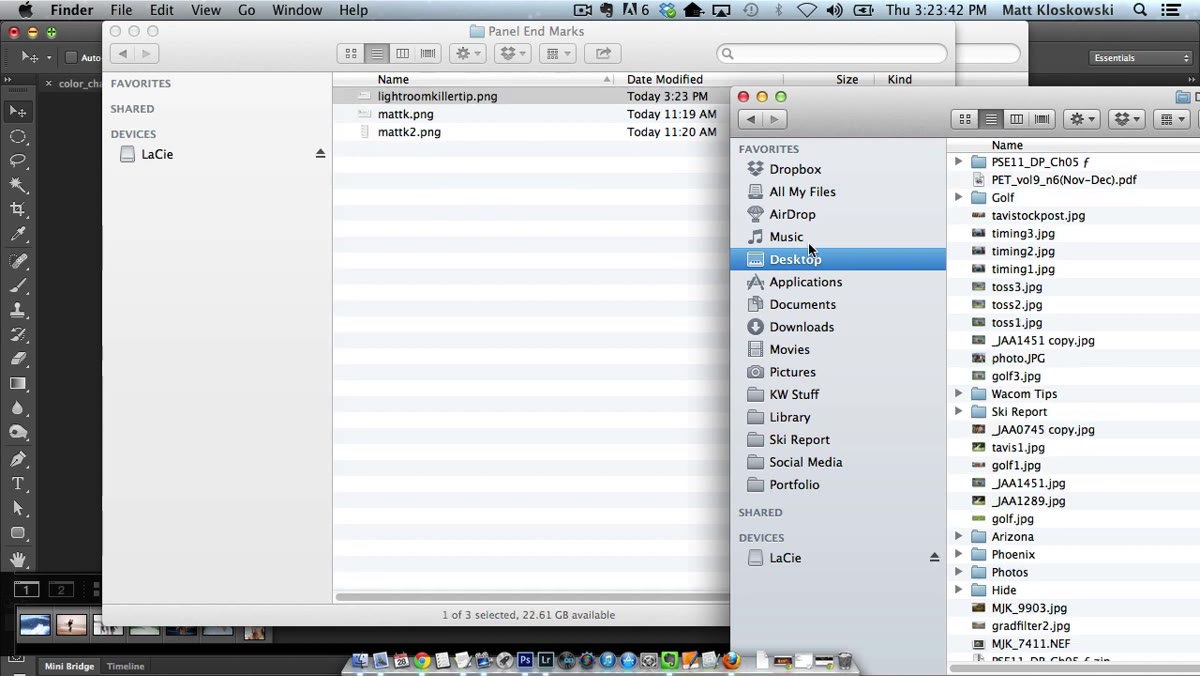Set Panel End Marks window to list view

[x=377, y=53]
